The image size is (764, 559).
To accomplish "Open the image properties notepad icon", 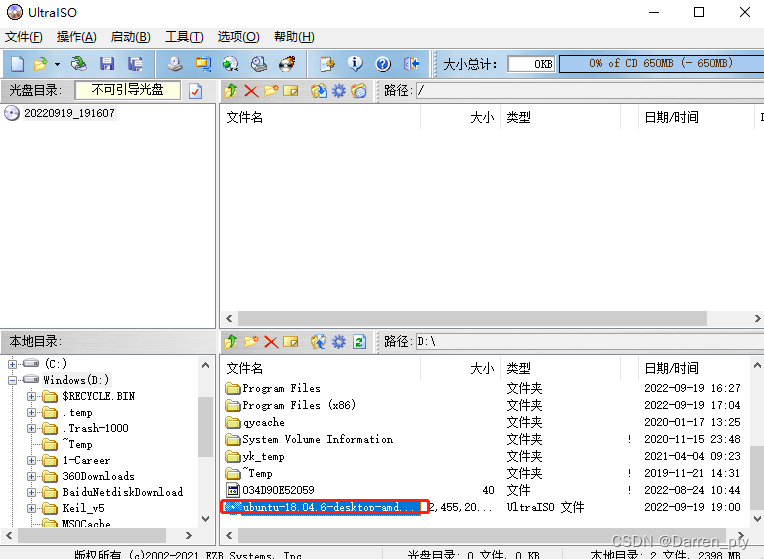I will pos(327,64).
